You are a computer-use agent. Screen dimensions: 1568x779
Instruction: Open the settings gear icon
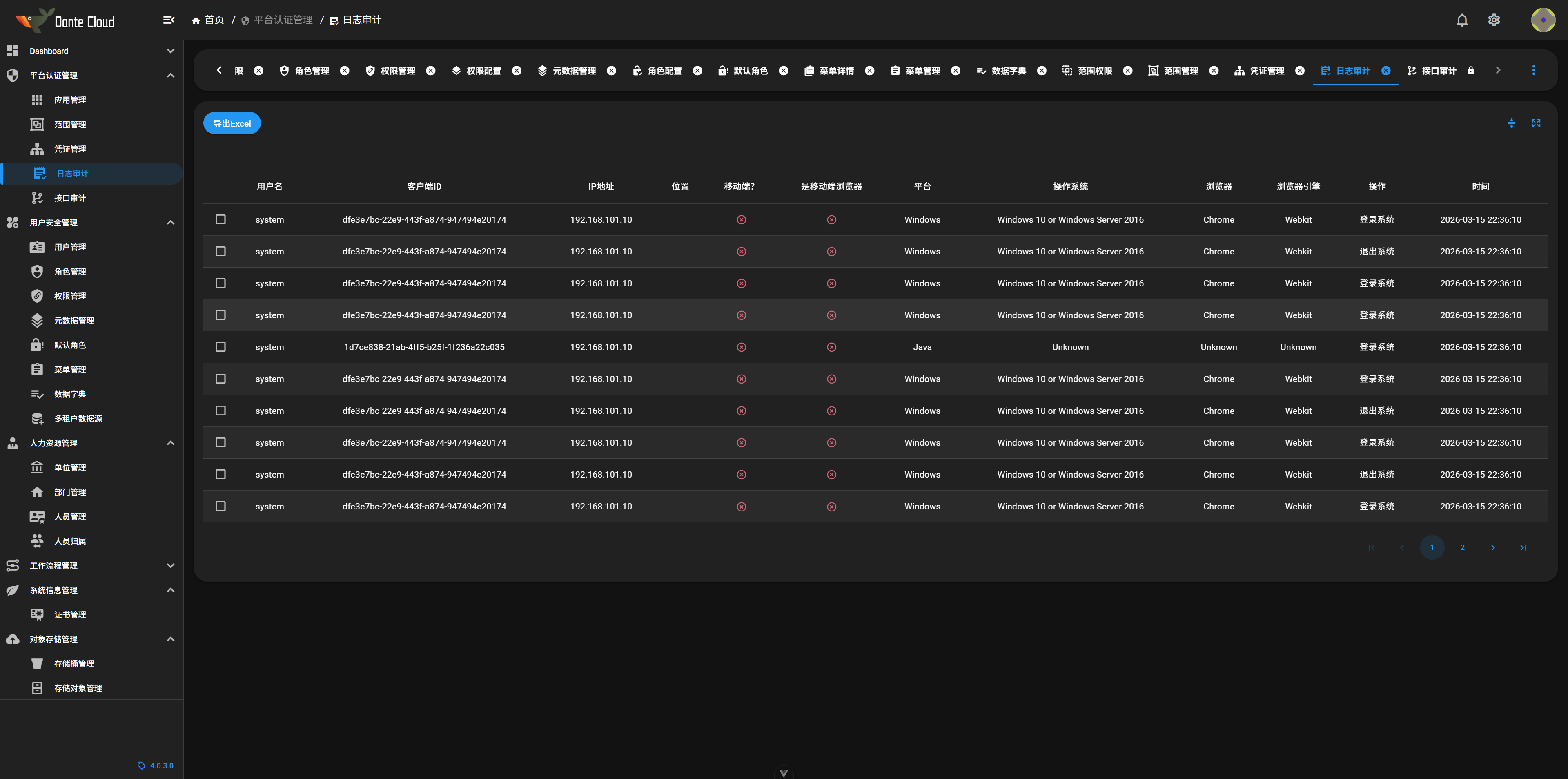pyautogui.click(x=1494, y=20)
